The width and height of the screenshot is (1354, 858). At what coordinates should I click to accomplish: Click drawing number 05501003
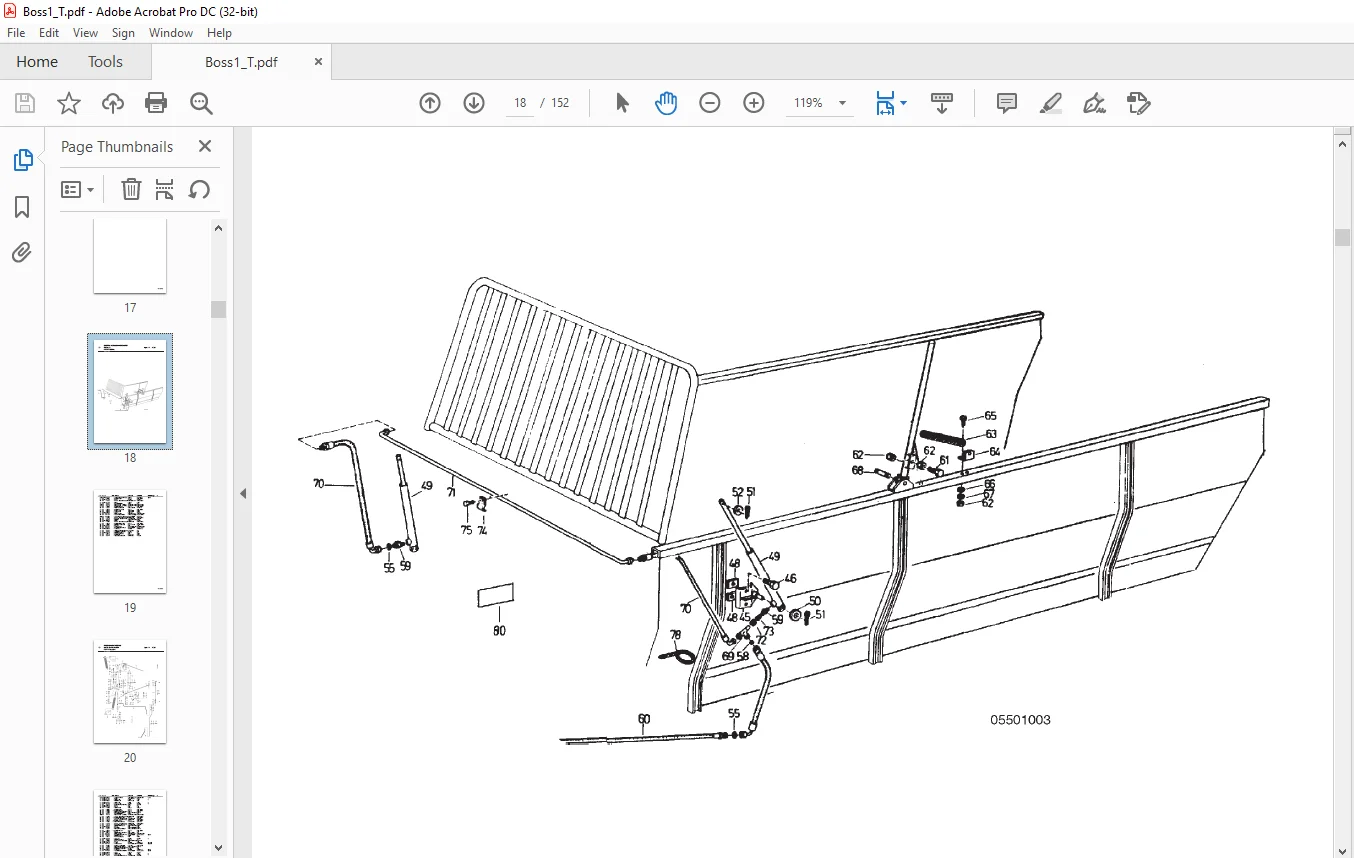coord(1020,720)
